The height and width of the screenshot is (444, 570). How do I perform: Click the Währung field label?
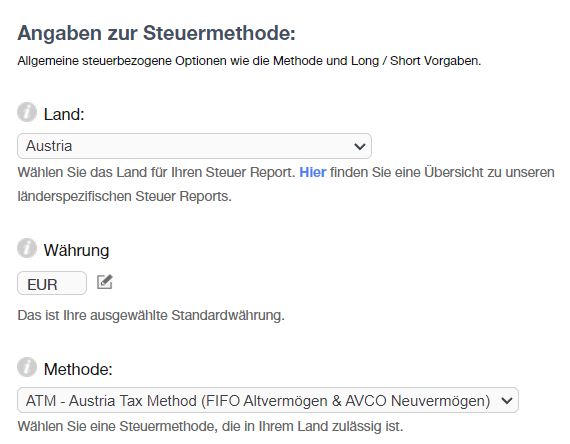[x=76, y=251]
